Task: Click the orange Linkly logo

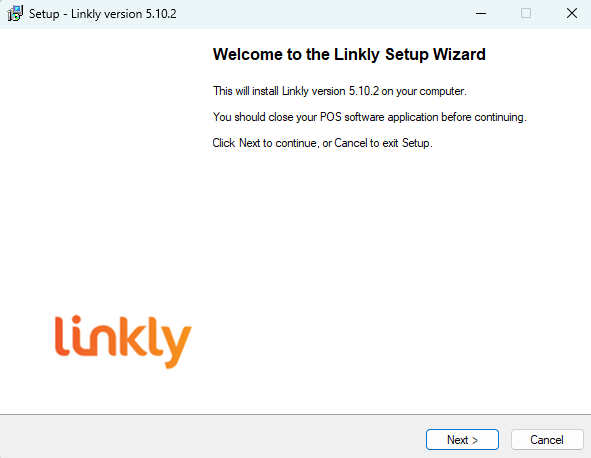Action: click(123, 342)
